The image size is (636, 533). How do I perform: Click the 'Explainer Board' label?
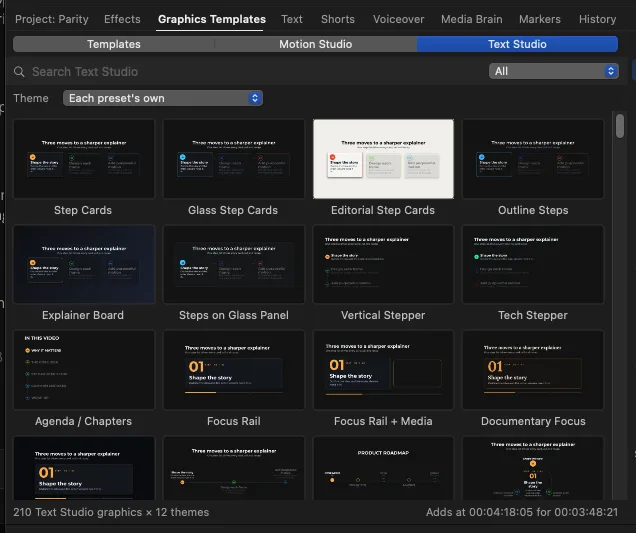tap(83, 315)
